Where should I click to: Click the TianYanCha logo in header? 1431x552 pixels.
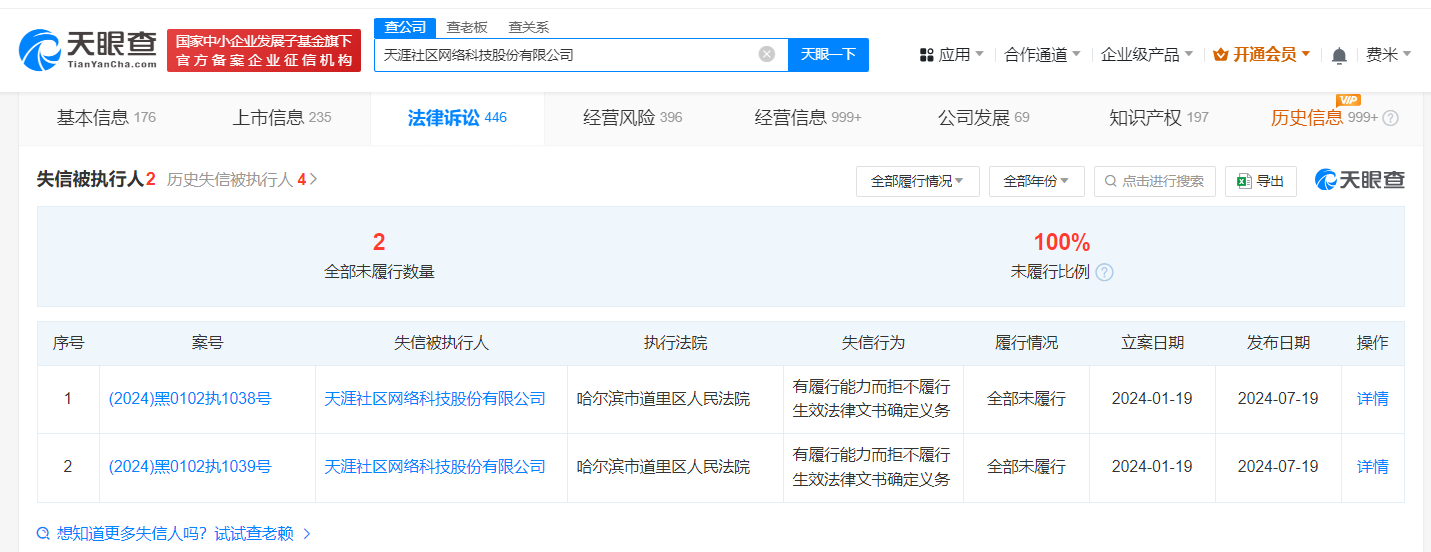tap(88, 50)
